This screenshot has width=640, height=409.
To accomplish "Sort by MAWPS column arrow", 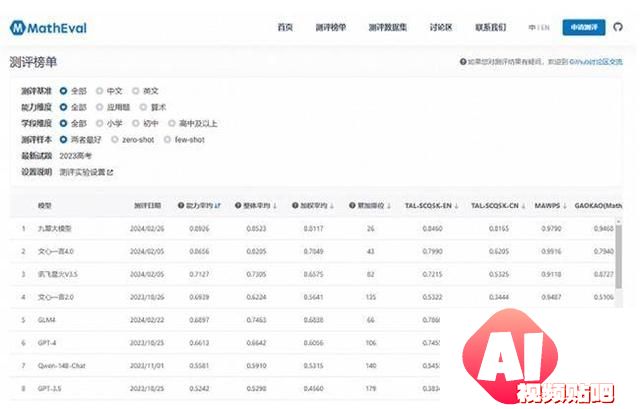I will tap(565, 206).
